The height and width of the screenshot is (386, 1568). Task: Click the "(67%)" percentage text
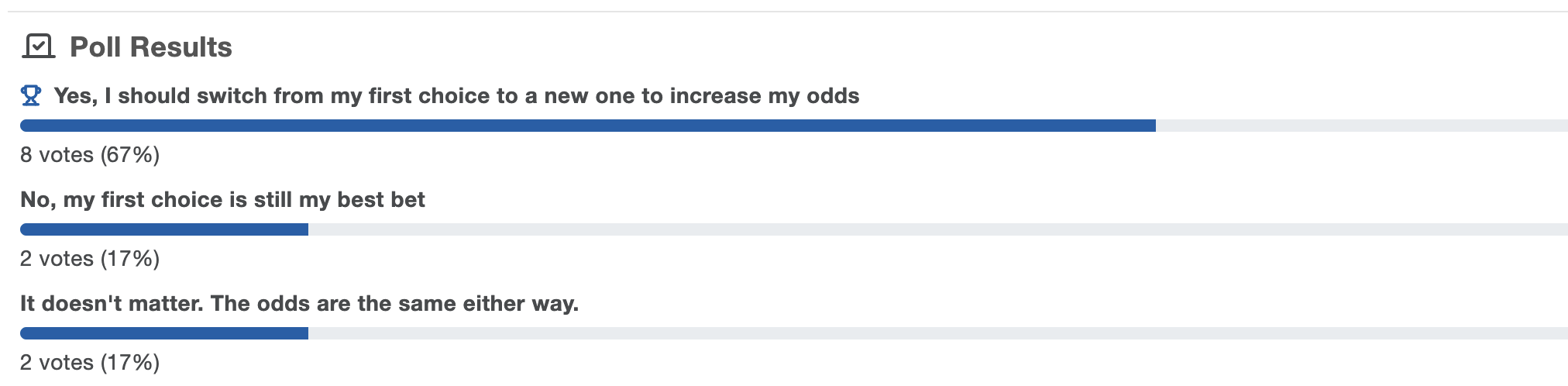[x=130, y=155]
